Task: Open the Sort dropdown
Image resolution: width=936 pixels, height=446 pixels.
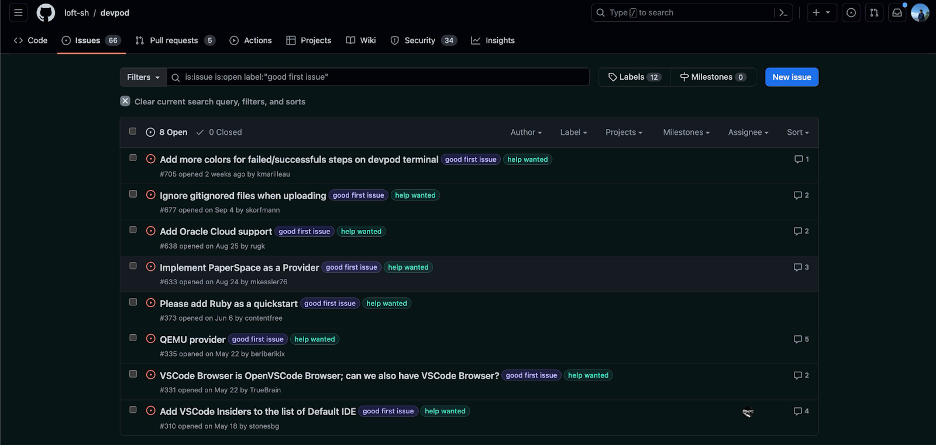Action: [x=798, y=132]
